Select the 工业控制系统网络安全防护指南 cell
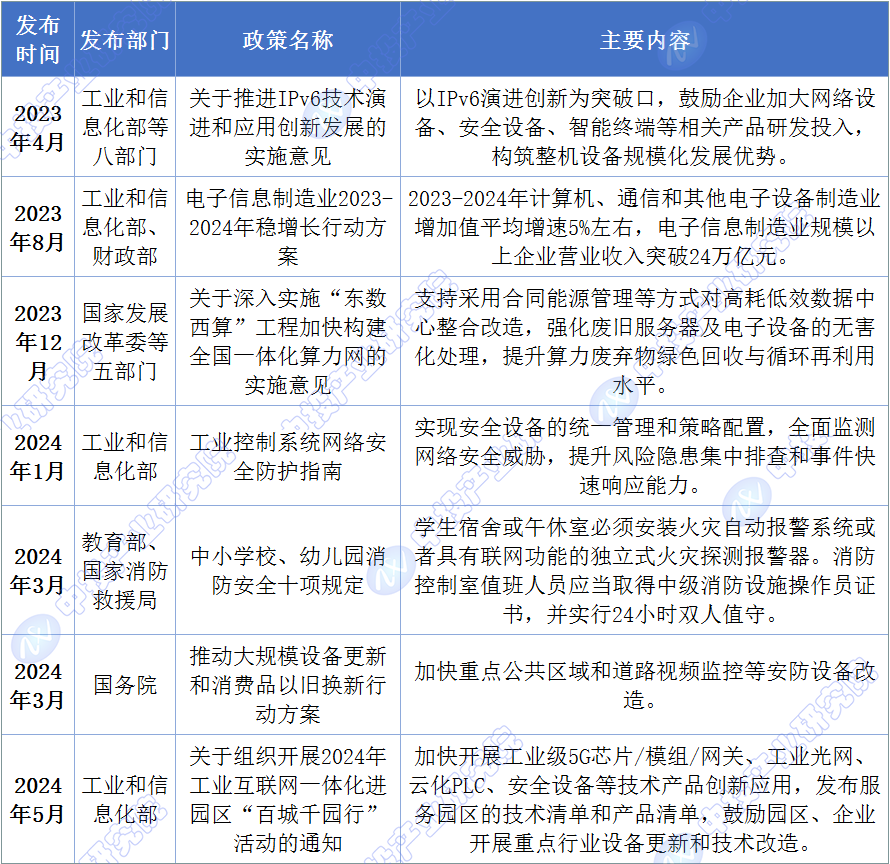This screenshot has width=890, height=864. [x=288, y=456]
